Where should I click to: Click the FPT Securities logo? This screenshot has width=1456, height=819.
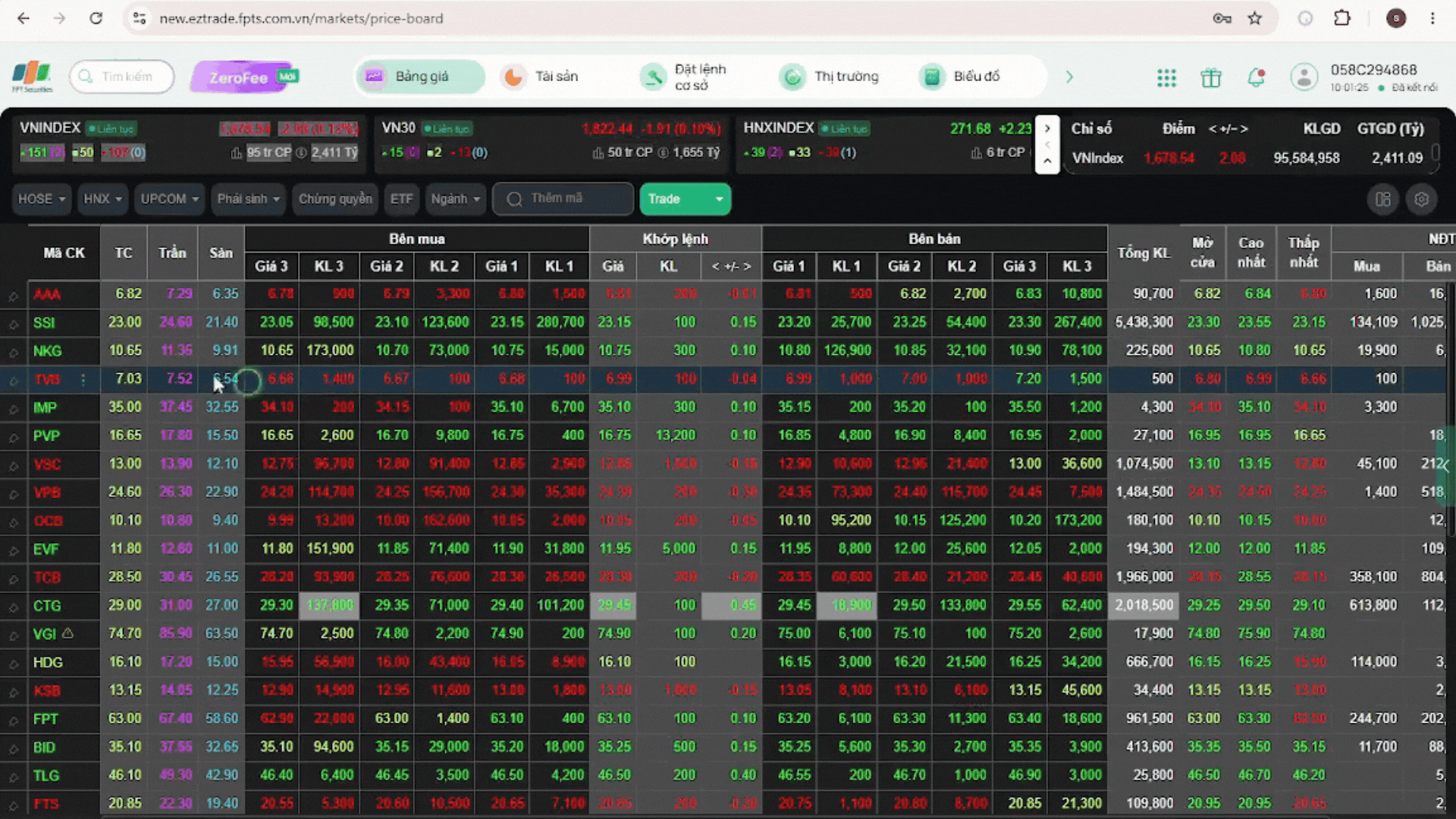[32, 77]
